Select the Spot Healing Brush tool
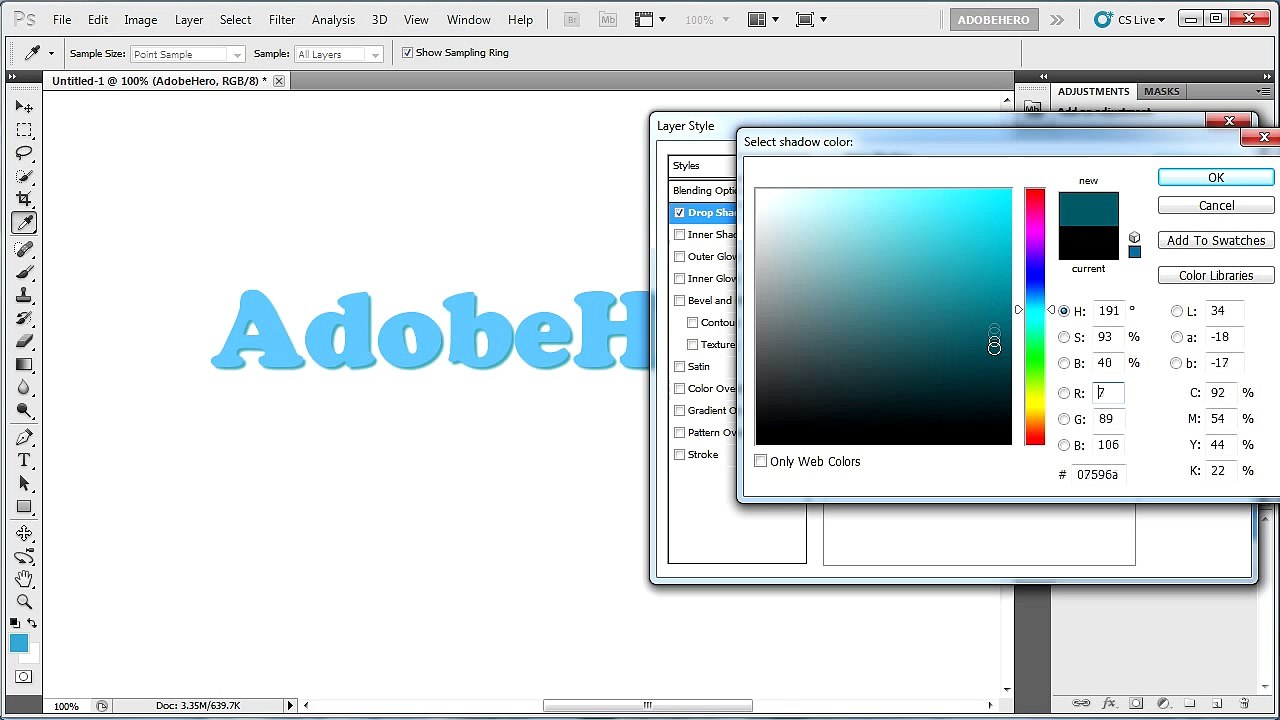The image size is (1280, 720). click(24, 249)
